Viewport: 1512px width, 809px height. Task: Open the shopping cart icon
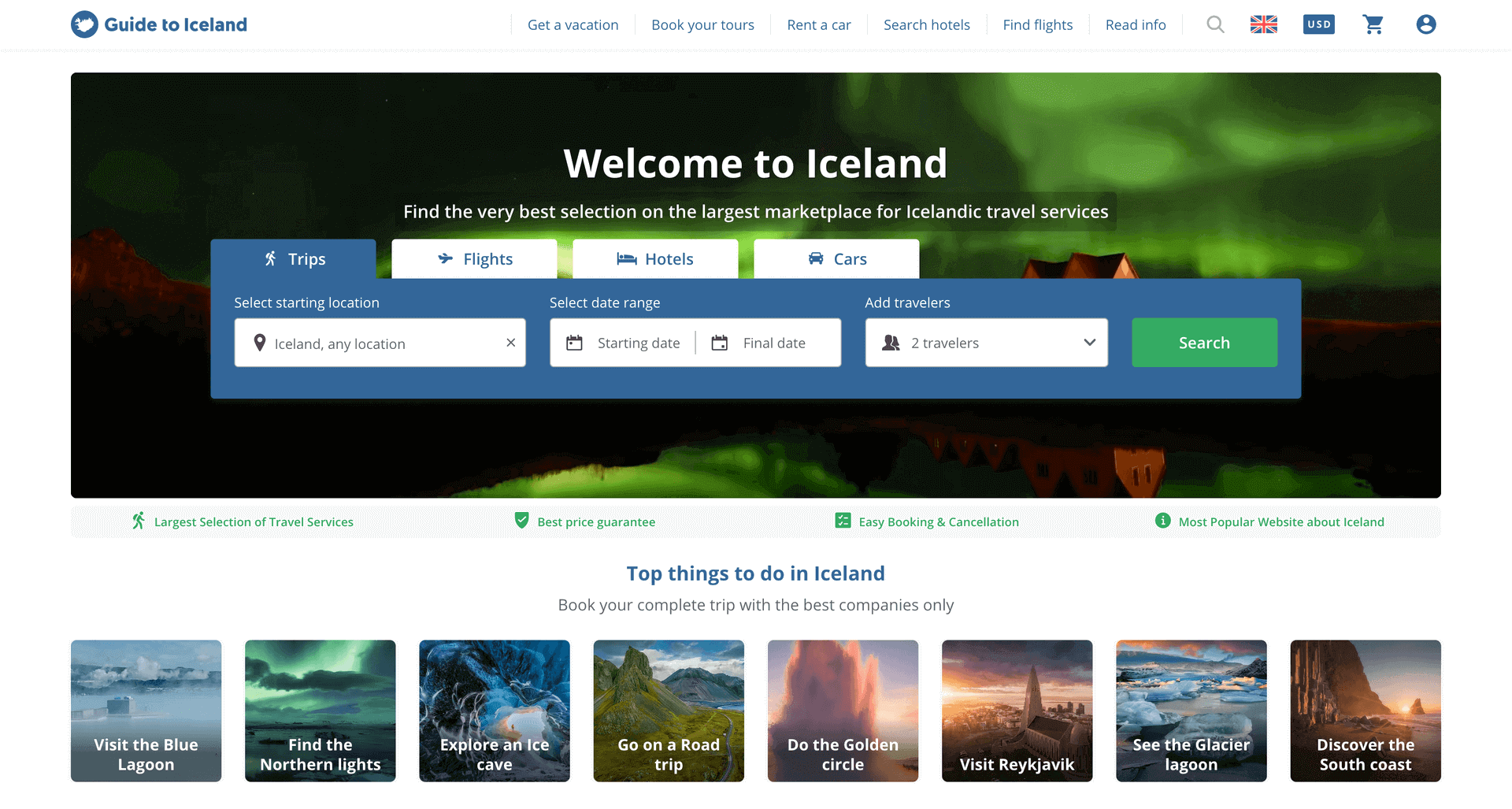pyautogui.click(x=1373, y=24)
